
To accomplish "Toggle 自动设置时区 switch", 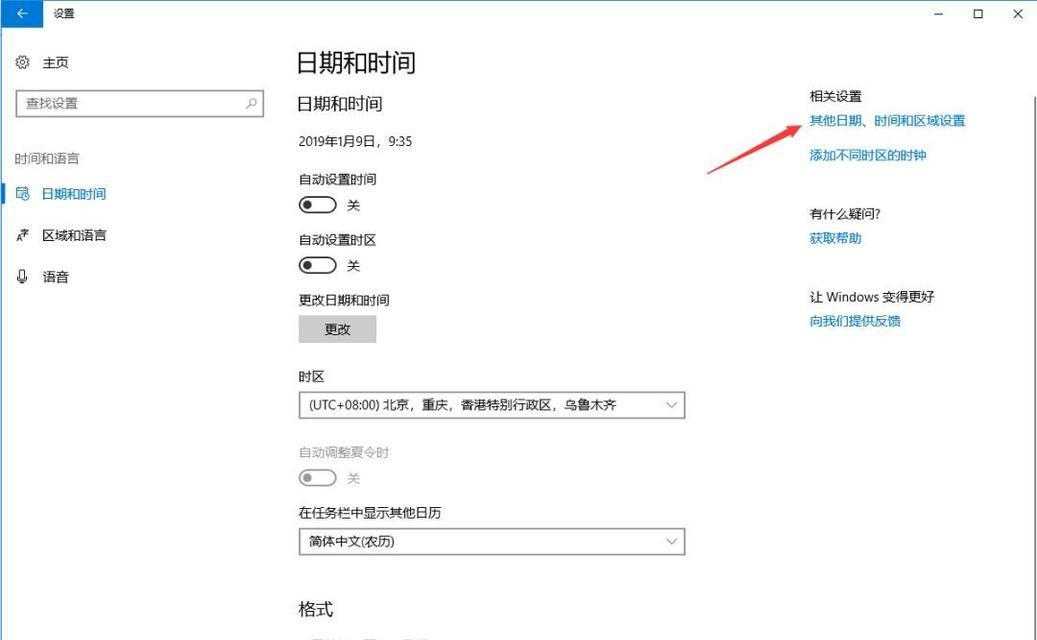I will click(x=317, y=266).
